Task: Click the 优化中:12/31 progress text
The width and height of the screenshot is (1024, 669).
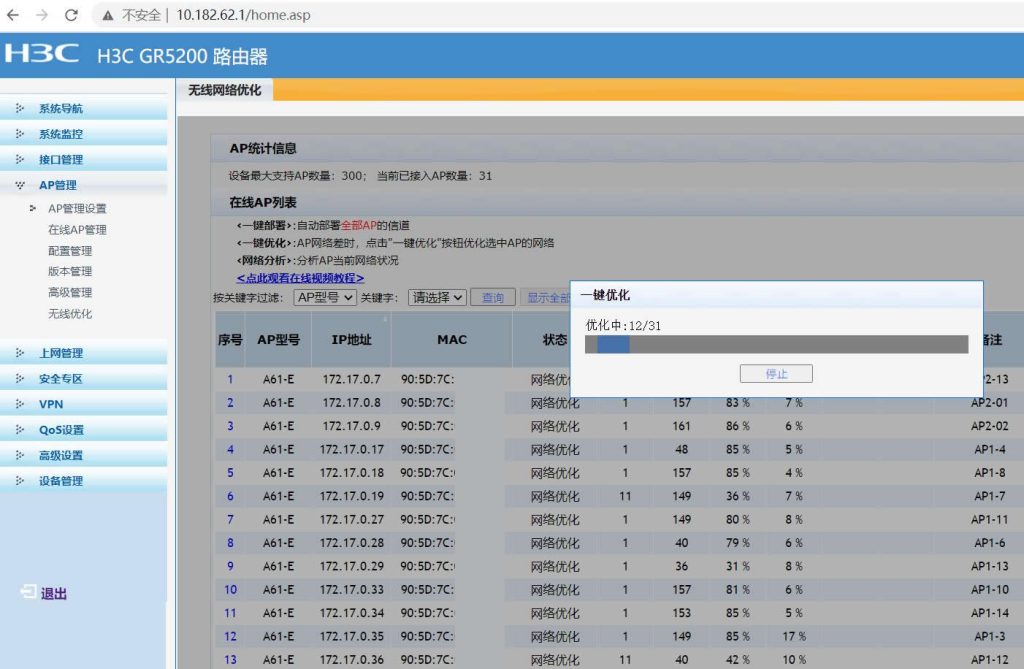Action: click(x=623, y=325)
